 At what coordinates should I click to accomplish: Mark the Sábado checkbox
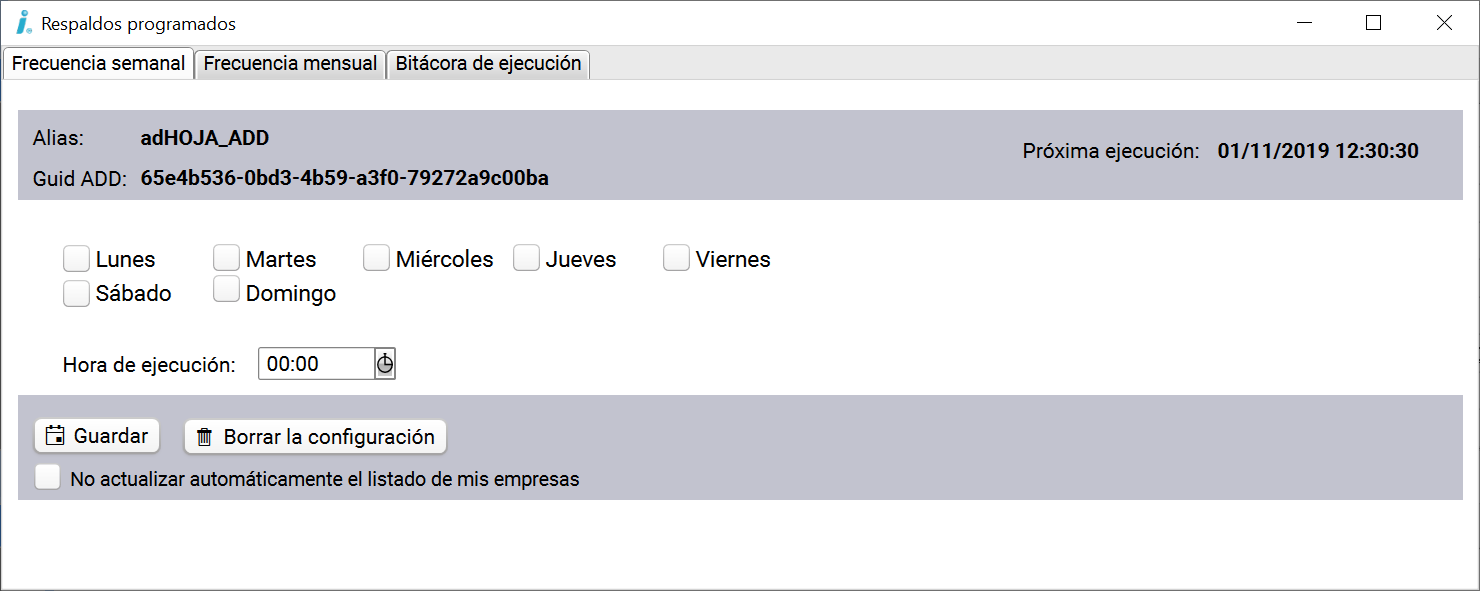pos(76,294)
